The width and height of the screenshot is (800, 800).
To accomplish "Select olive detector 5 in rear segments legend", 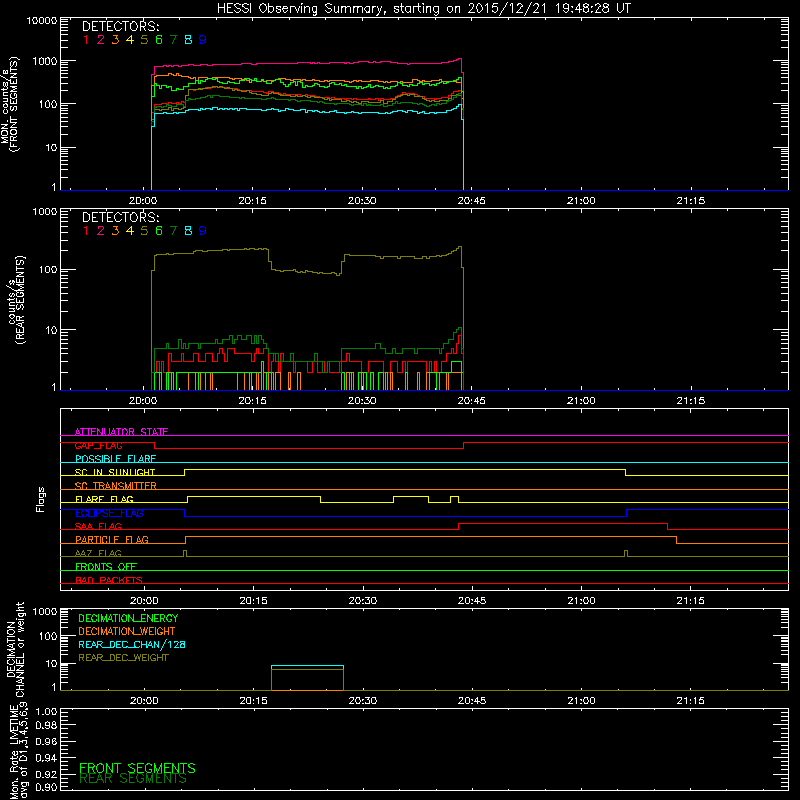I will [144, 231].
